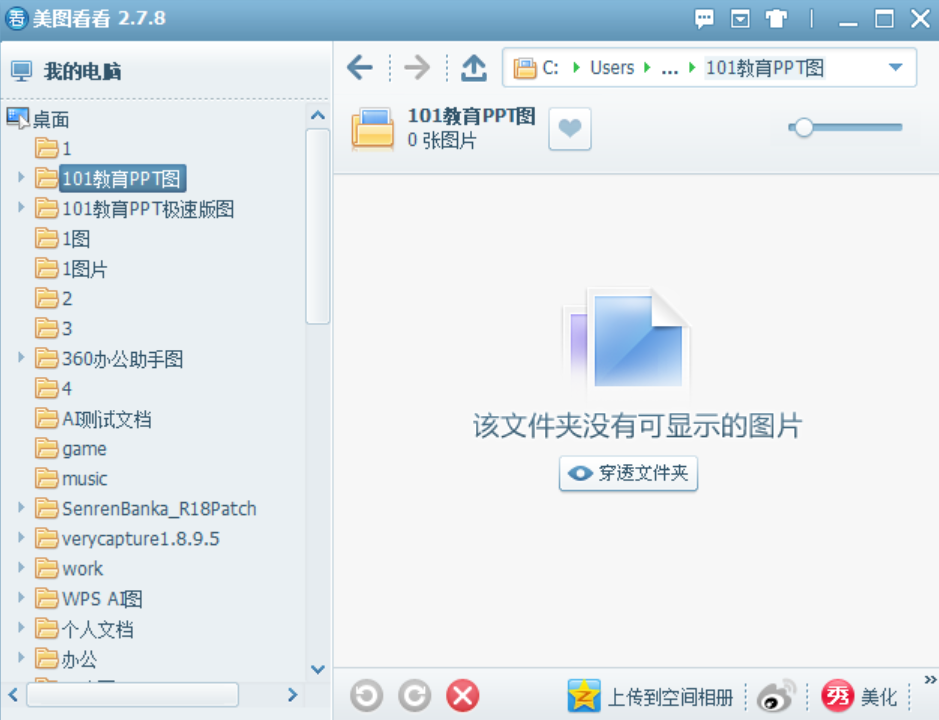This screenshot has height=720, width=939.
Task: Click the forward navigation arrow
Action: [x=416, y=68]
